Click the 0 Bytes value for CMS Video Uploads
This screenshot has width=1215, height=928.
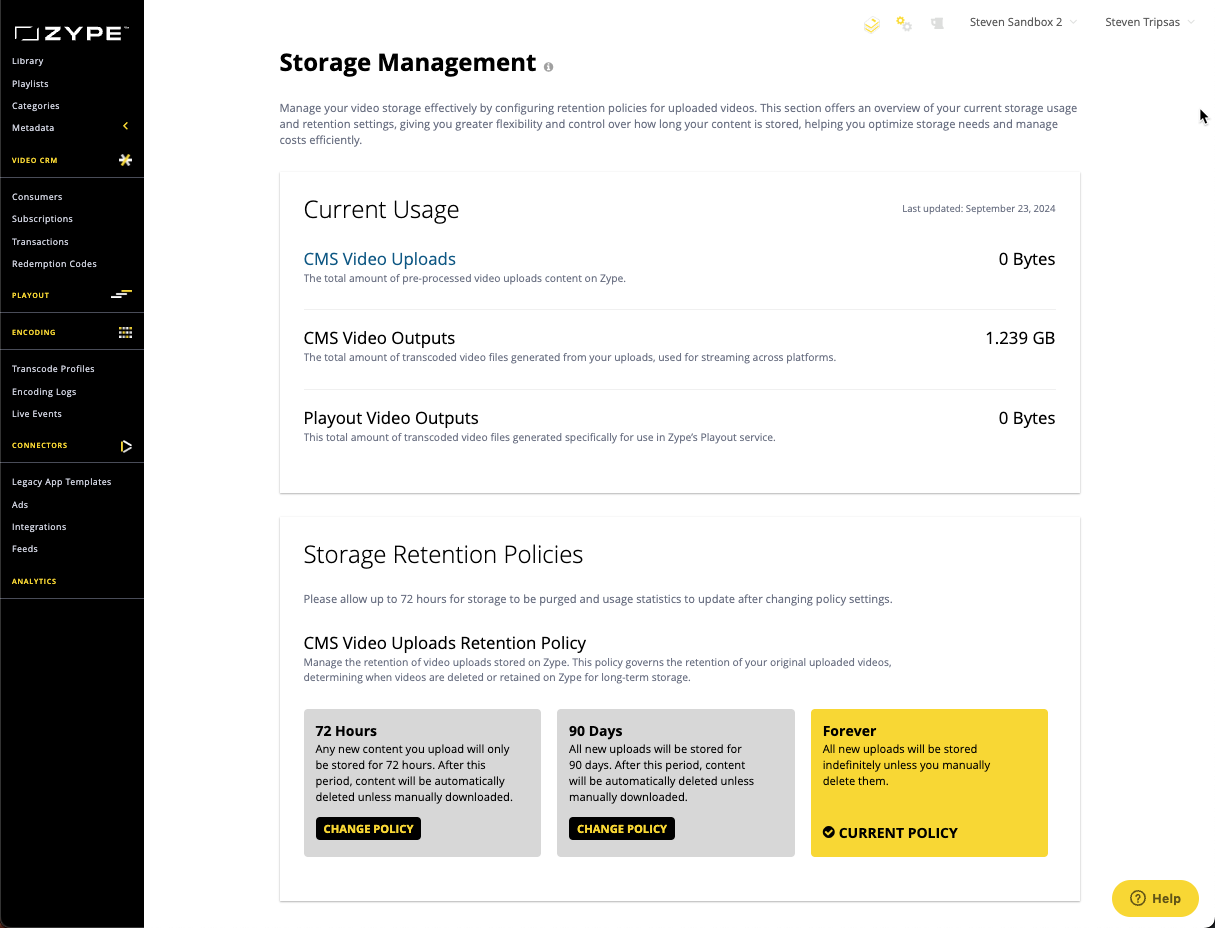pyautogui.click(x=1027, y=259)
